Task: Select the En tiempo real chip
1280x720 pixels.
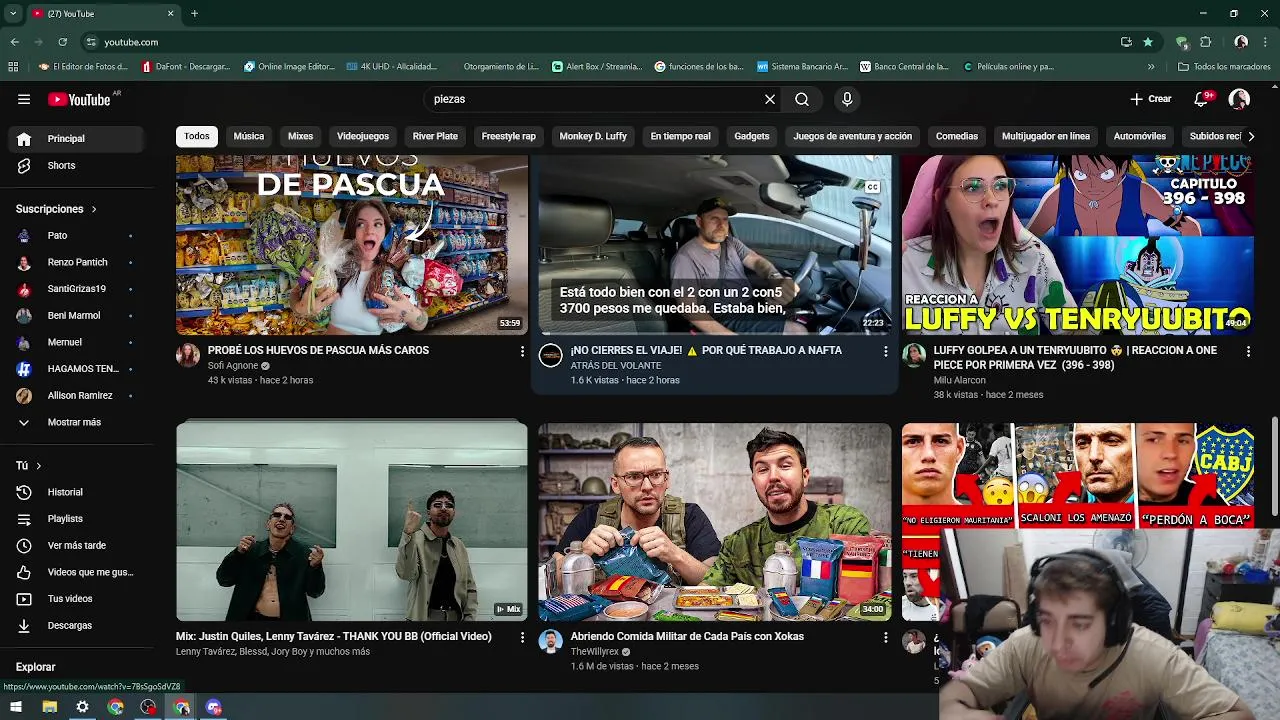Action: click(x=681, y=136)
